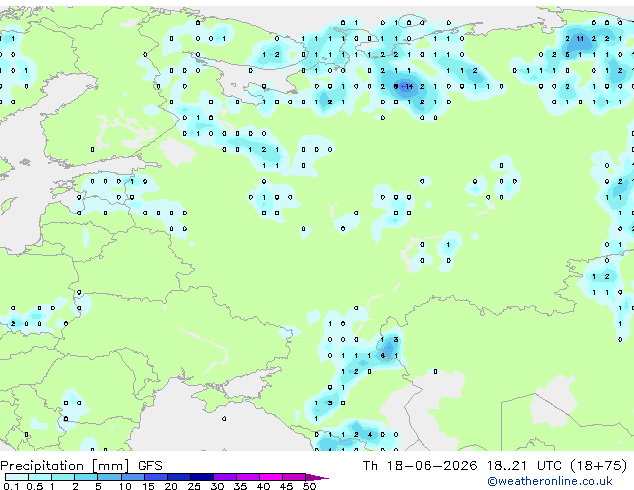Click the '11' precipitation value on the map

click(x=580, y=39)
